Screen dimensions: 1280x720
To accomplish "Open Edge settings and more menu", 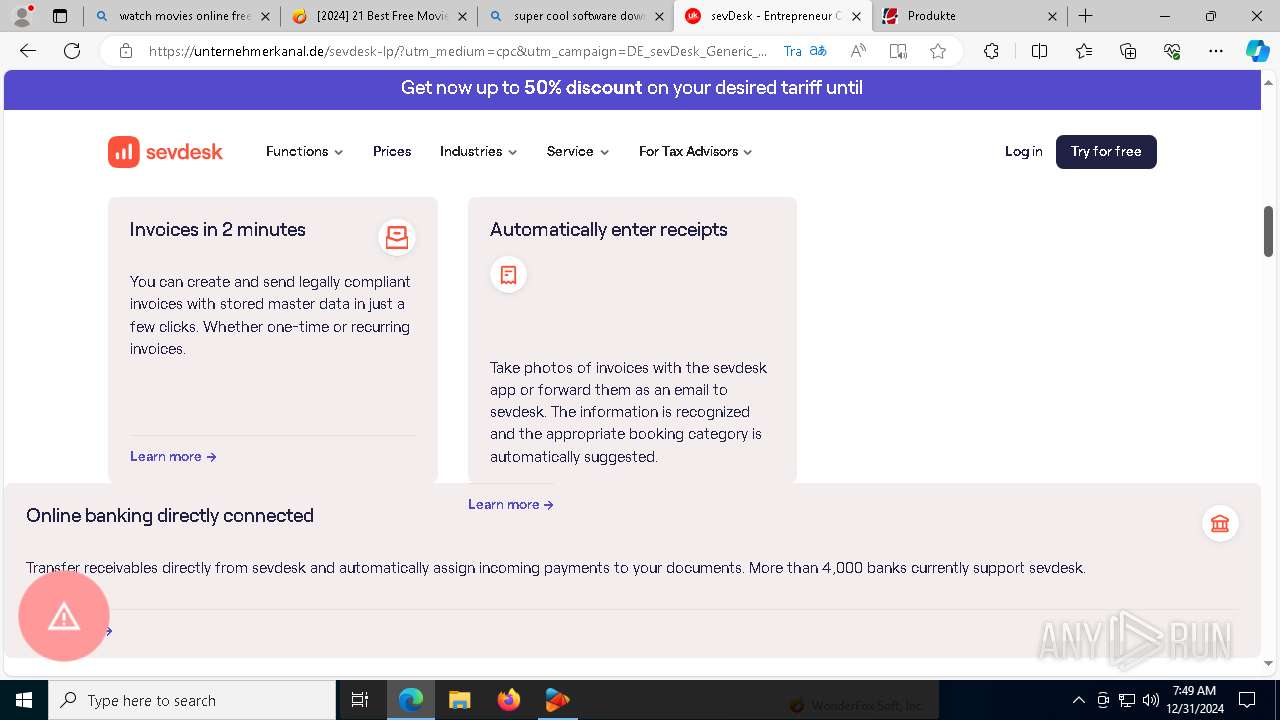I will 1216,51.
